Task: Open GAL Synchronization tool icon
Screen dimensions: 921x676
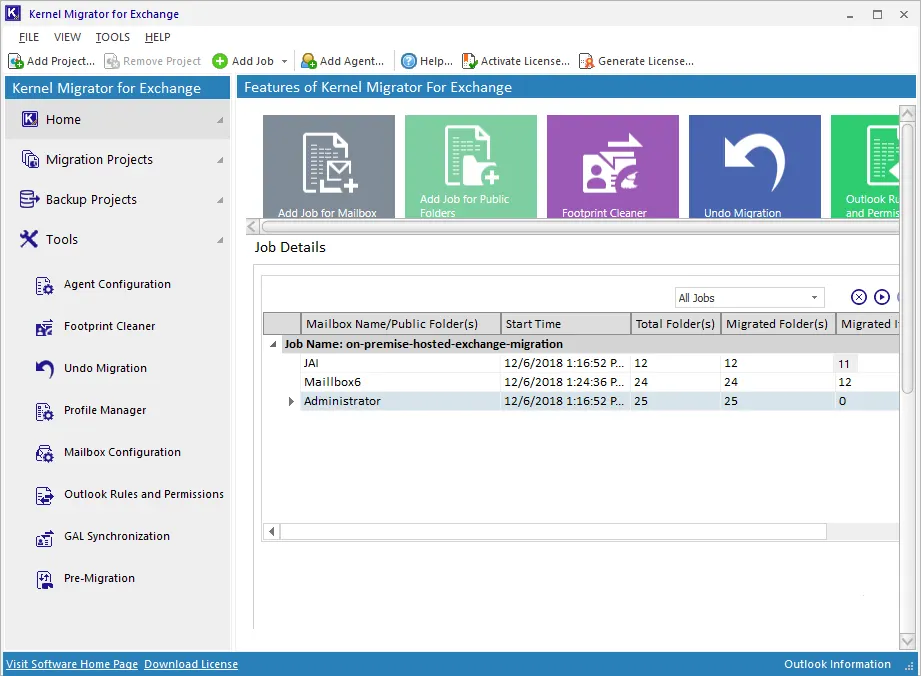Action: click(45, 538)
